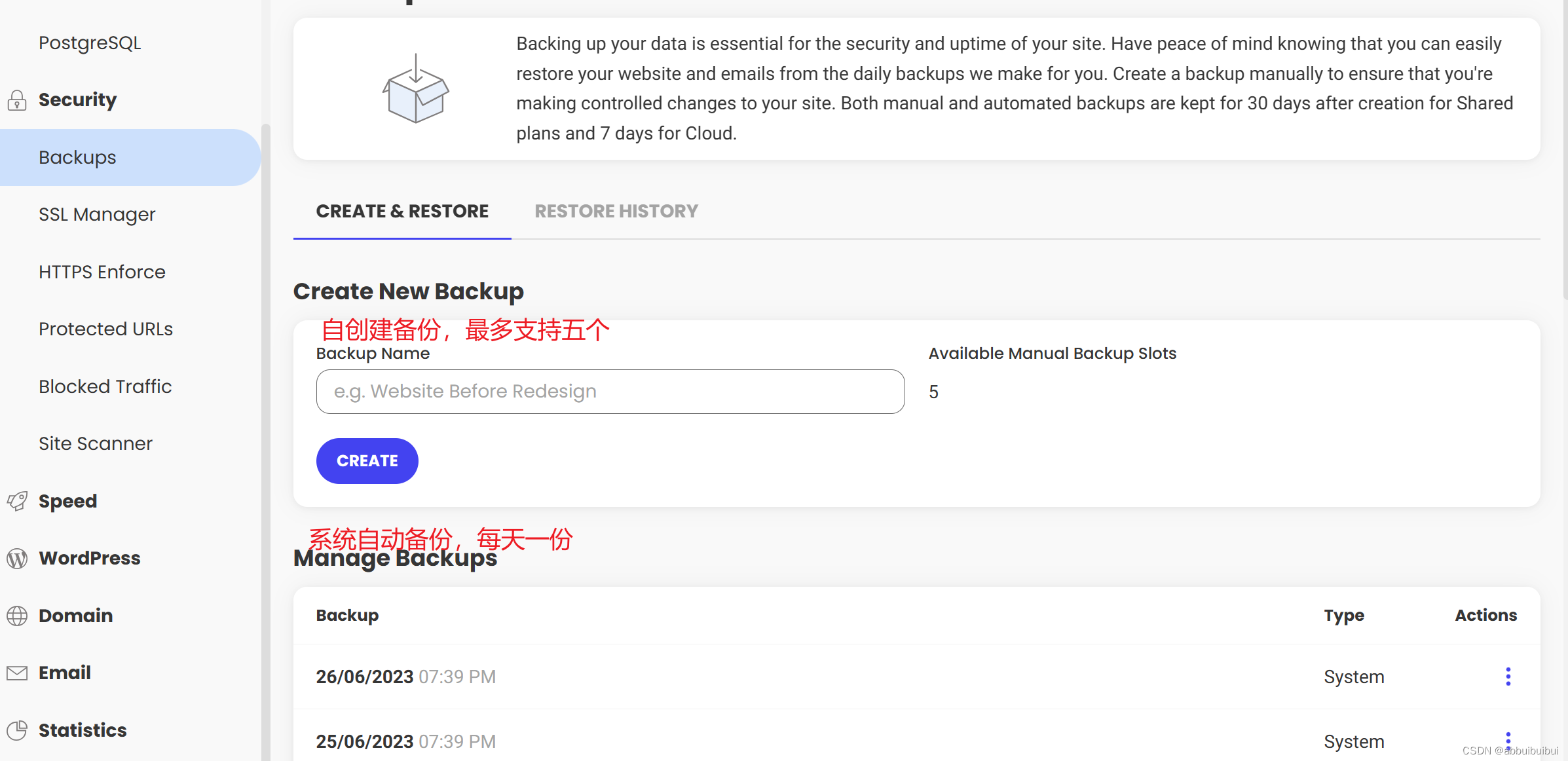Click the Domain globe icon
Image resolution: width=1568 pixels, height=761 pixels.
(16, 616)
